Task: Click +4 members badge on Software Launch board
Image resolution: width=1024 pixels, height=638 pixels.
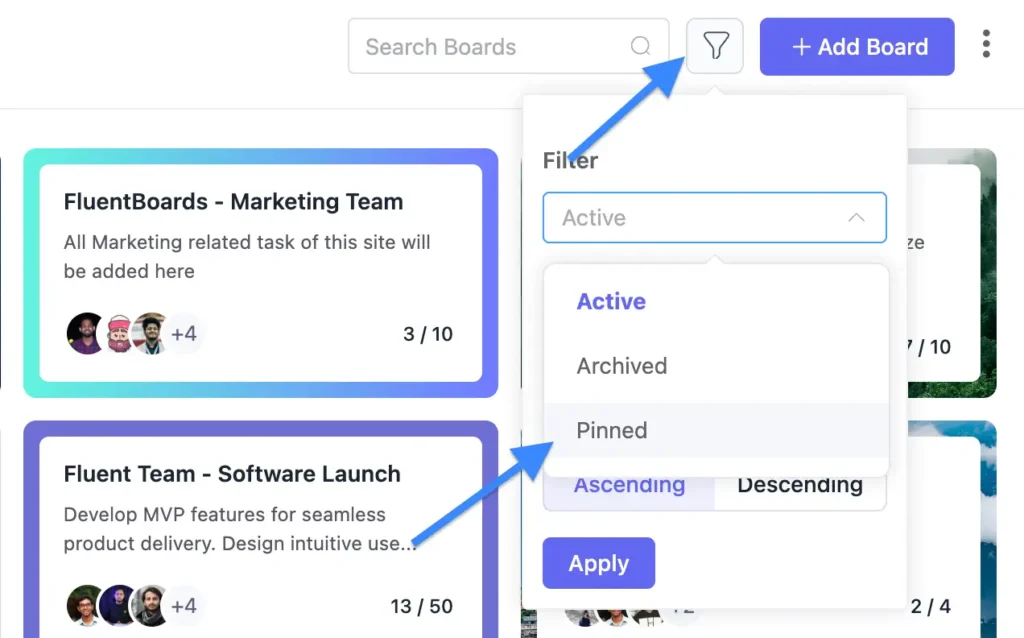Action: click(184, 606)
